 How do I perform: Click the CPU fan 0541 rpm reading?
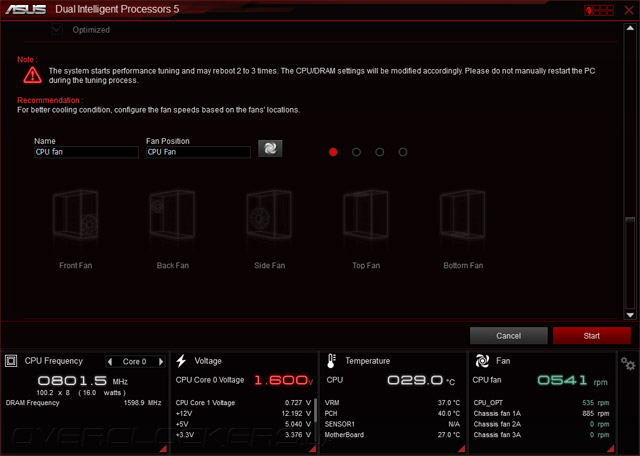click(572, 380)
